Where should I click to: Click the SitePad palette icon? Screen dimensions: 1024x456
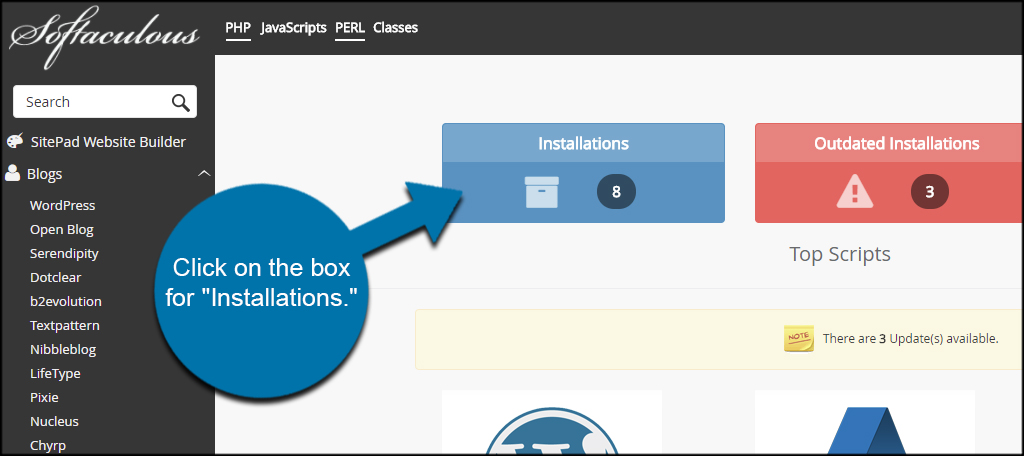click(15, 141)
